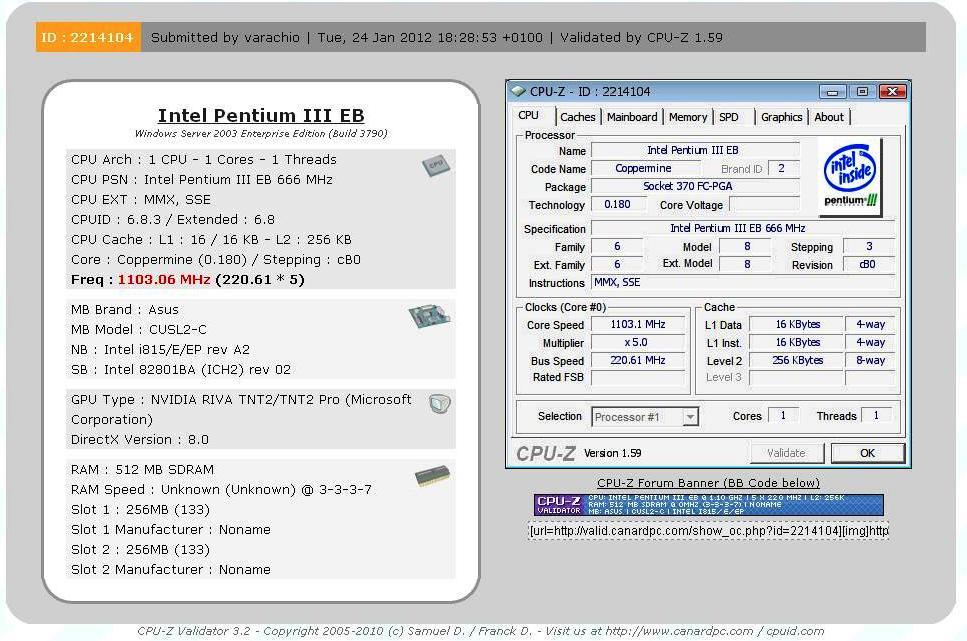Click the empty Rated FSB field
Screen dimensions: 967x641
pos(638,378)
